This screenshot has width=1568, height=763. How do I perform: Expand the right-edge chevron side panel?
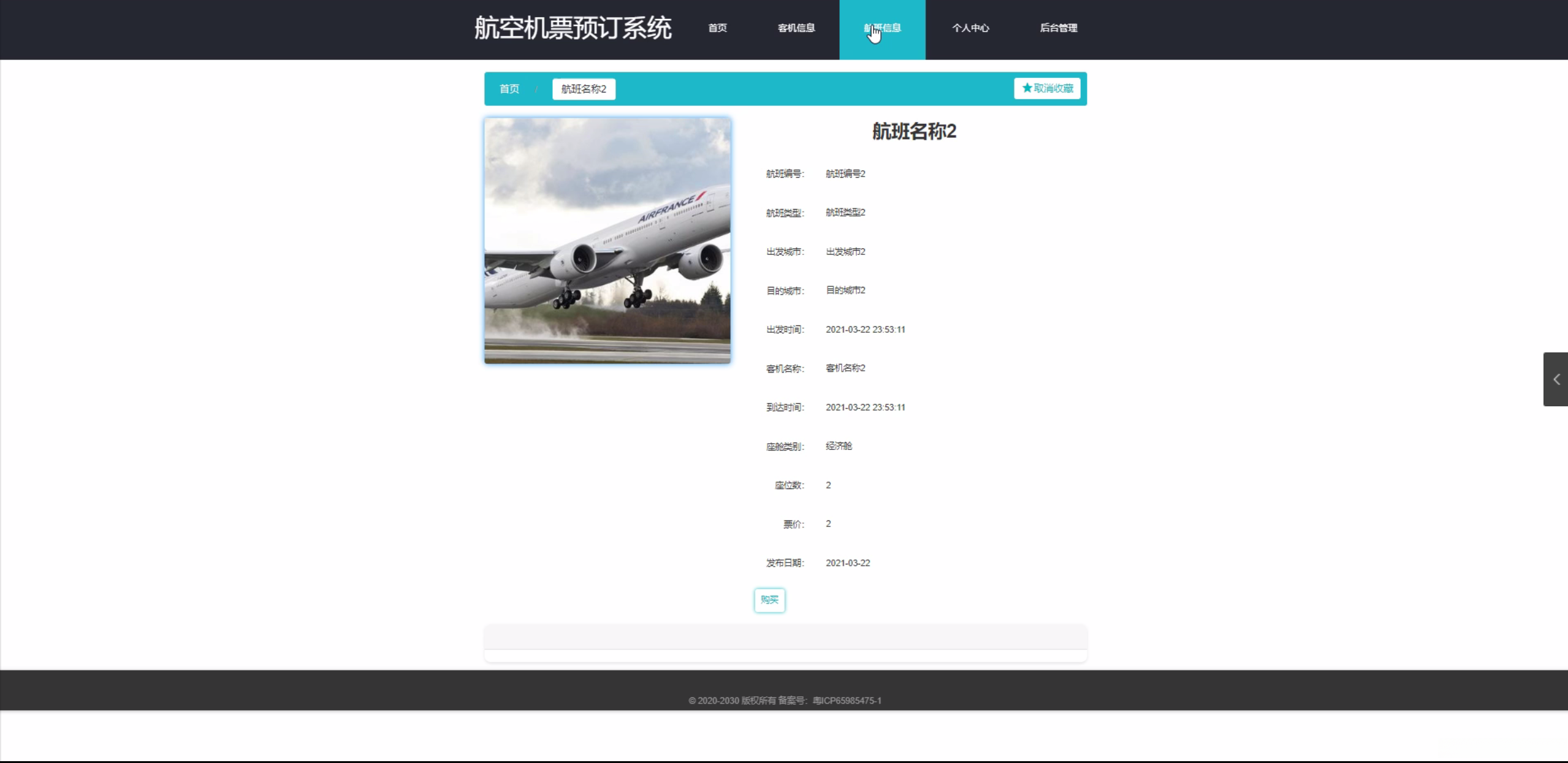pos(1556,379)
